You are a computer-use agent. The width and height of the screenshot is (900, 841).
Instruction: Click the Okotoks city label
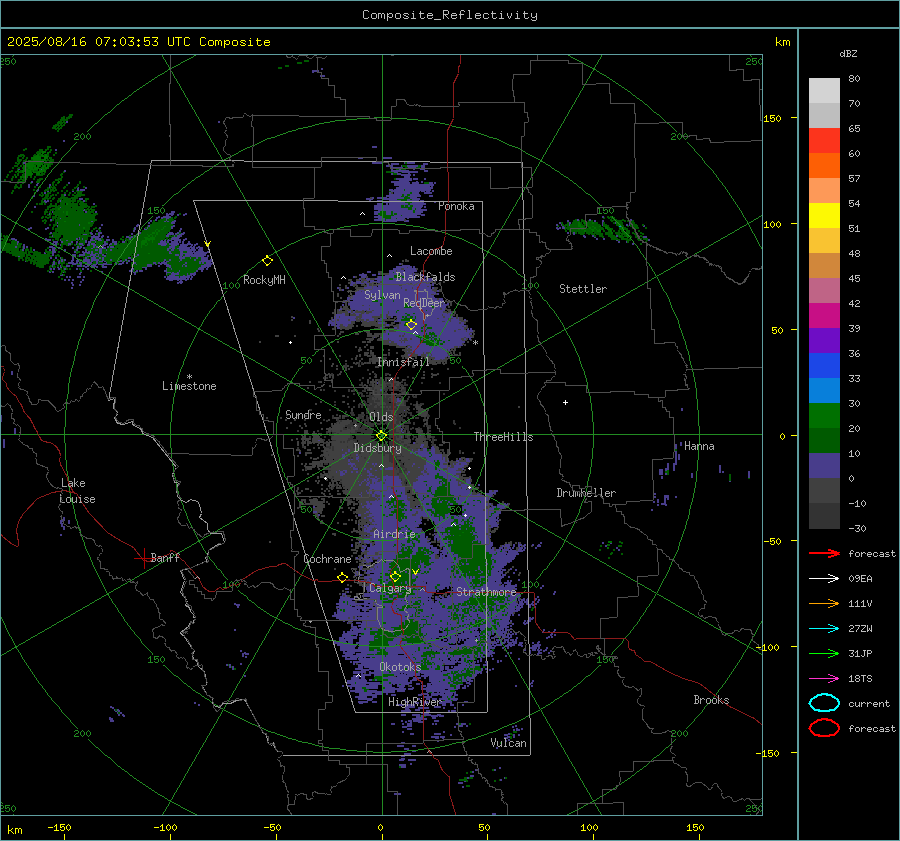400,667
